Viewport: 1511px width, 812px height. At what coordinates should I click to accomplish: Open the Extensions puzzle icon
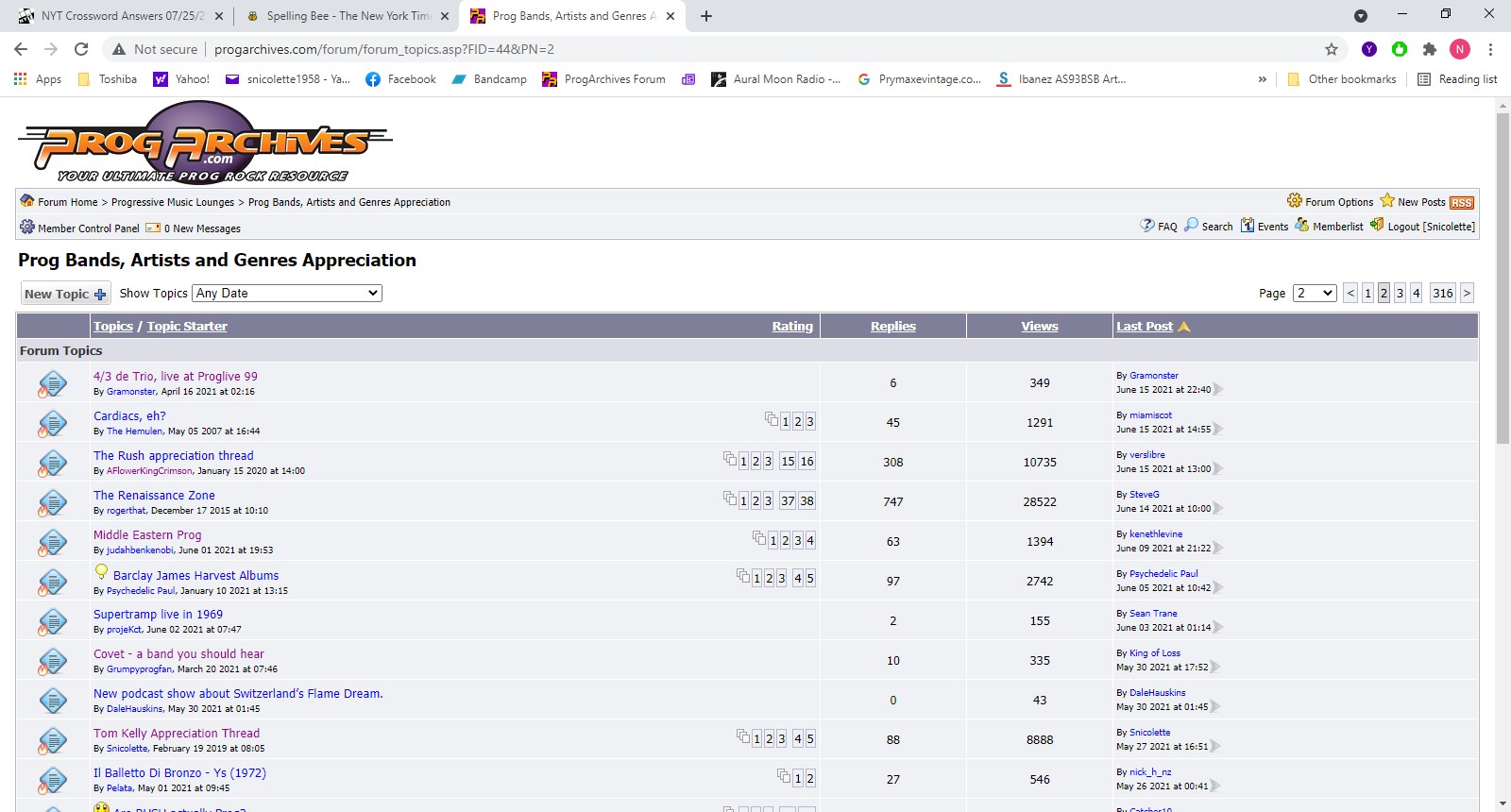(x=1430, y=49)
